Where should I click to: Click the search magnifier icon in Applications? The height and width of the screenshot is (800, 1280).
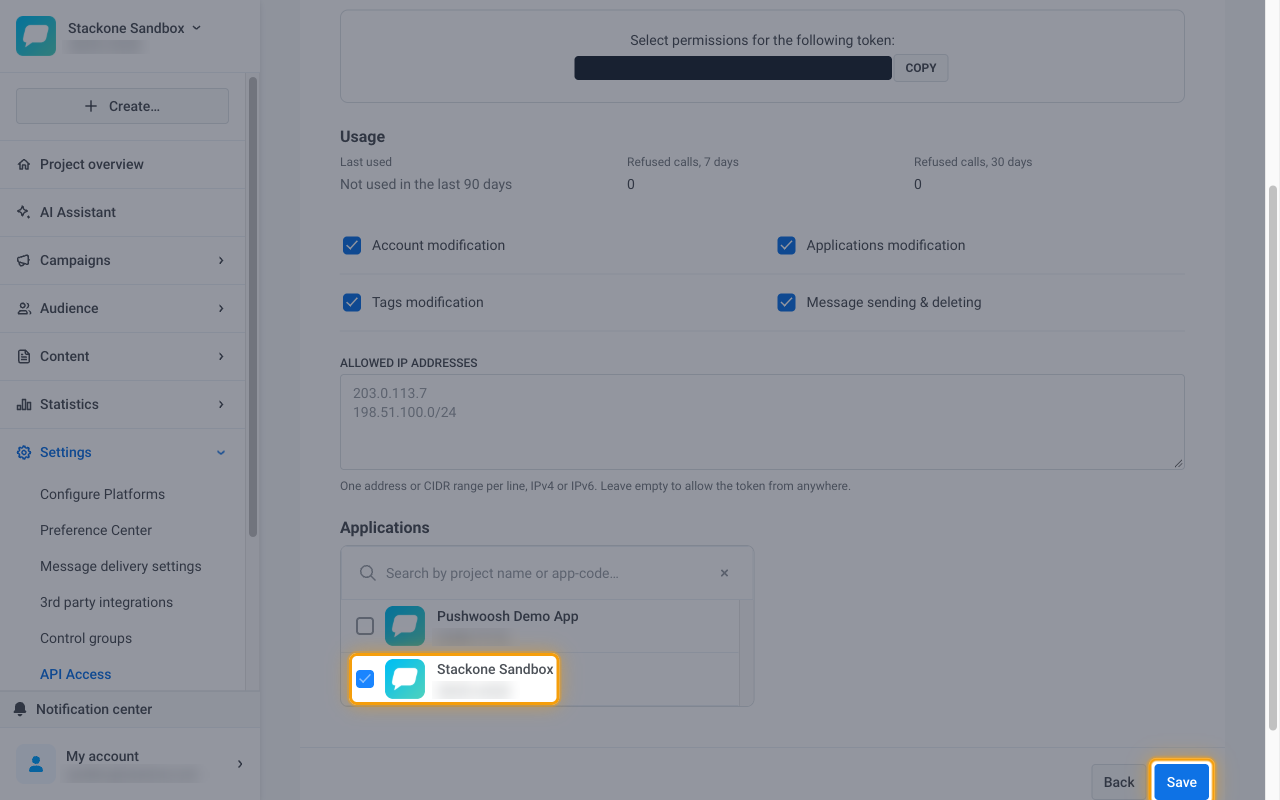368,573
